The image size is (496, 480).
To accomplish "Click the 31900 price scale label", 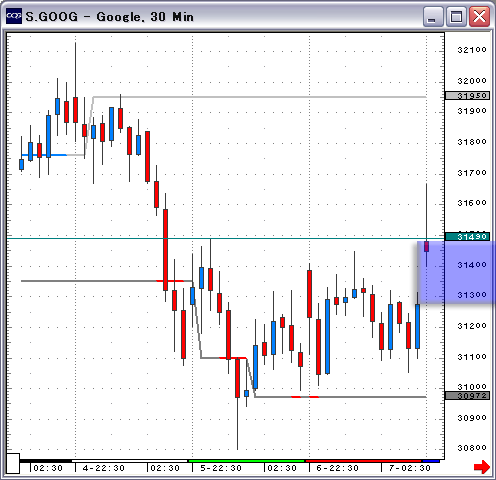I will pyautogui.click(x=472, y=111).
